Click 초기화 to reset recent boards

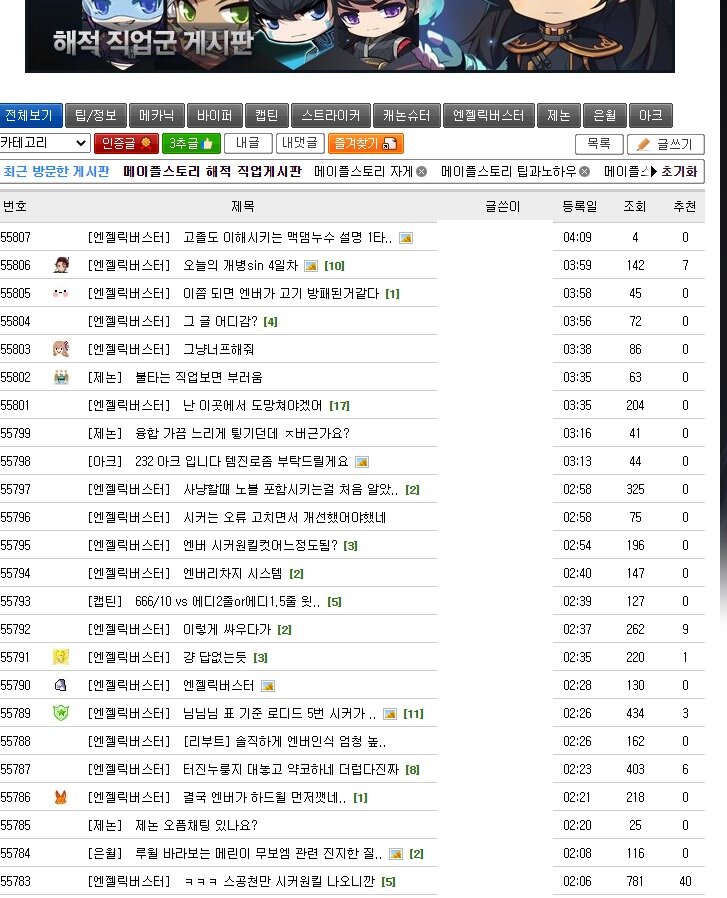679,172
